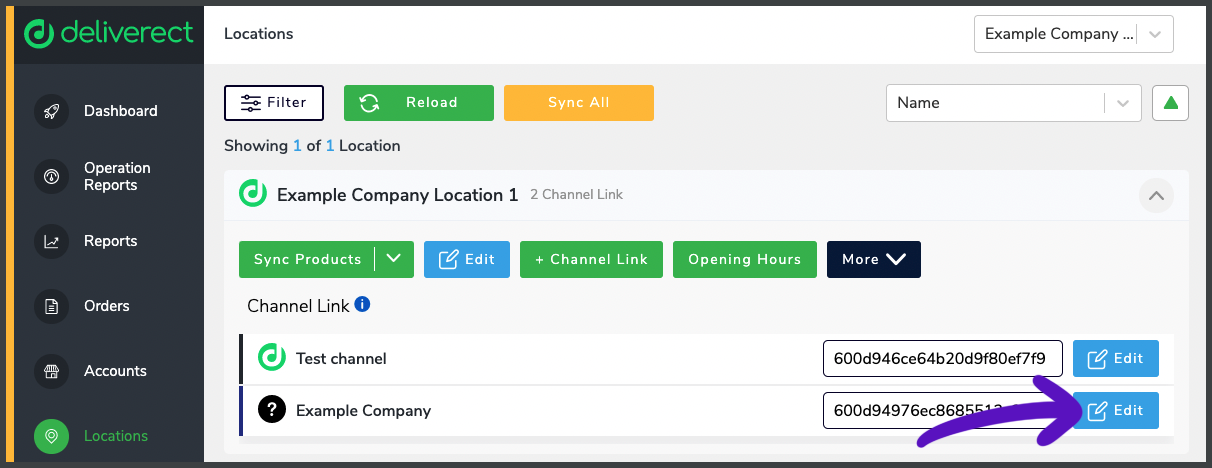Open Orders menu item
The height and width of the screenshot is (468, 1212).
tap(107, 306)
